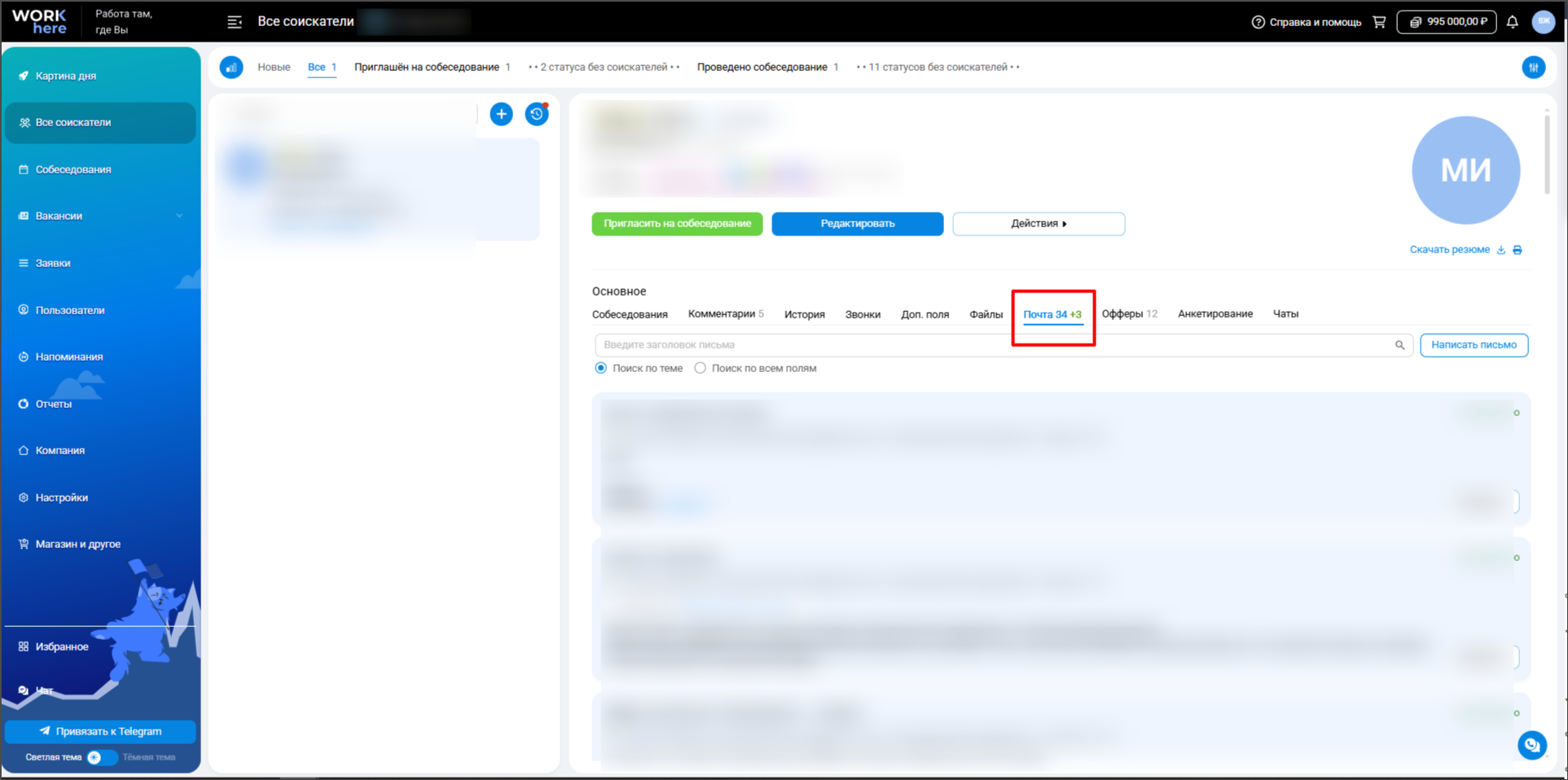Open the Основное section

[x=619, y=291]
